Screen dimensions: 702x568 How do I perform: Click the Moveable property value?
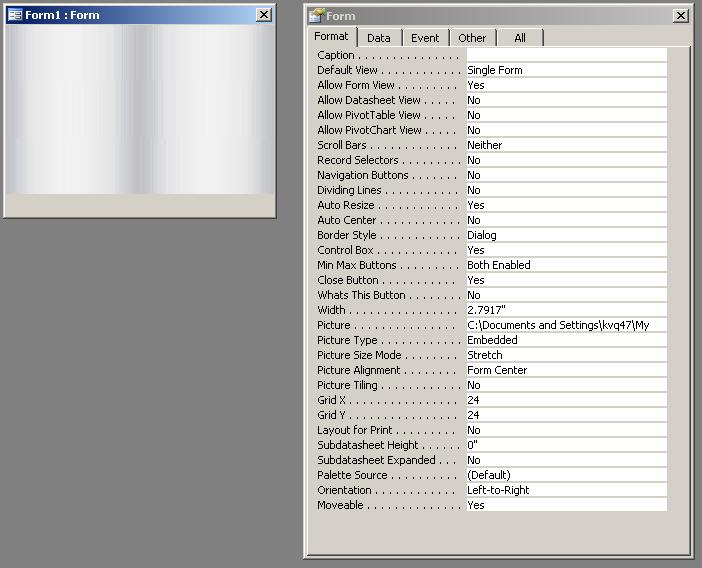tap(566, 505)
